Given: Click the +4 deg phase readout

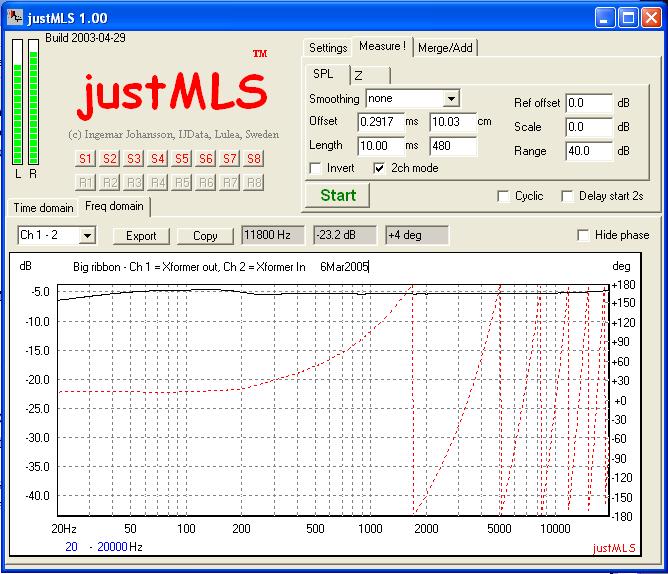Looking at the screenshot, I should [x=417, y=235].
